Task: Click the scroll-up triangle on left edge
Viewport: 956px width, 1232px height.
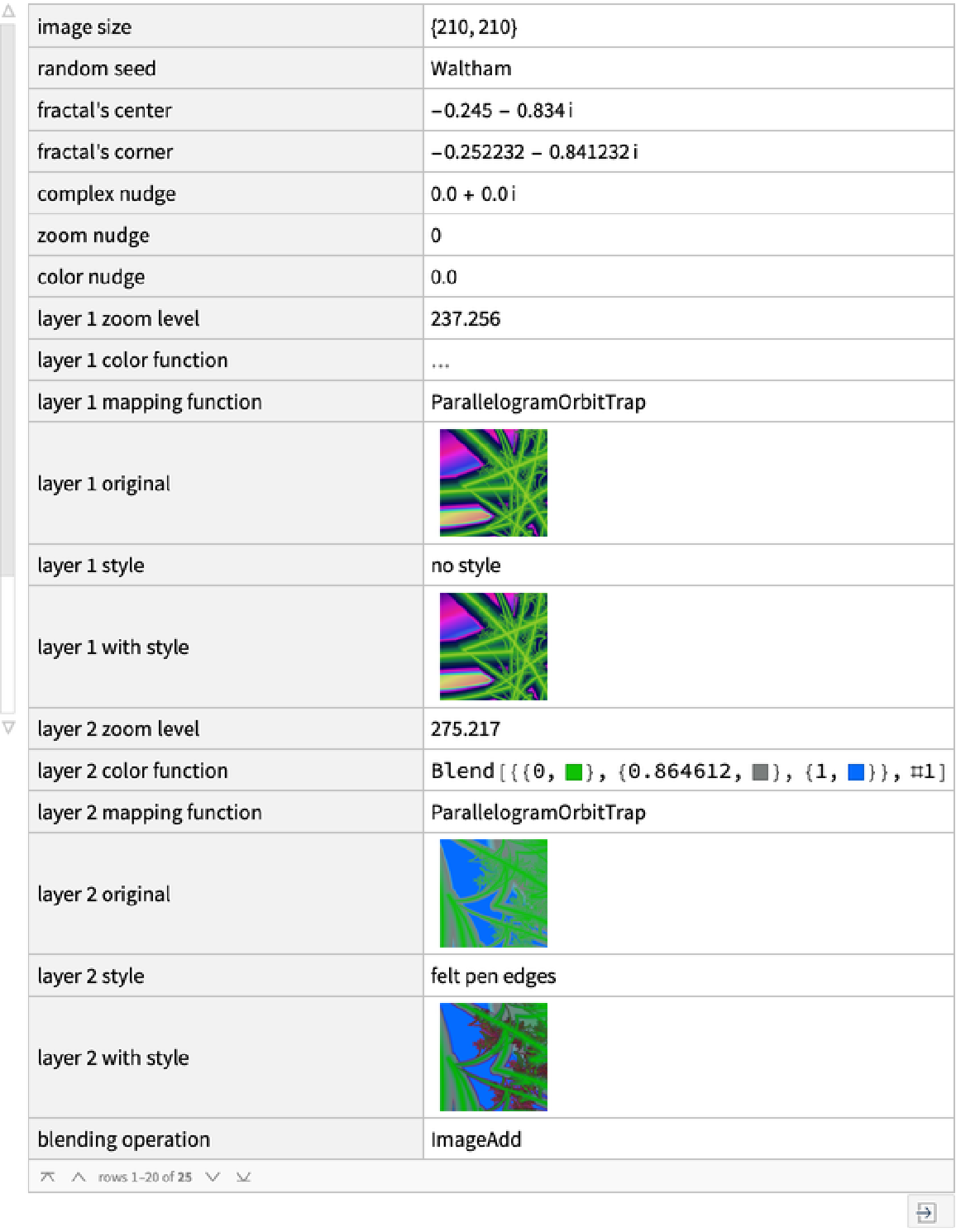Action: click(8, 12)
